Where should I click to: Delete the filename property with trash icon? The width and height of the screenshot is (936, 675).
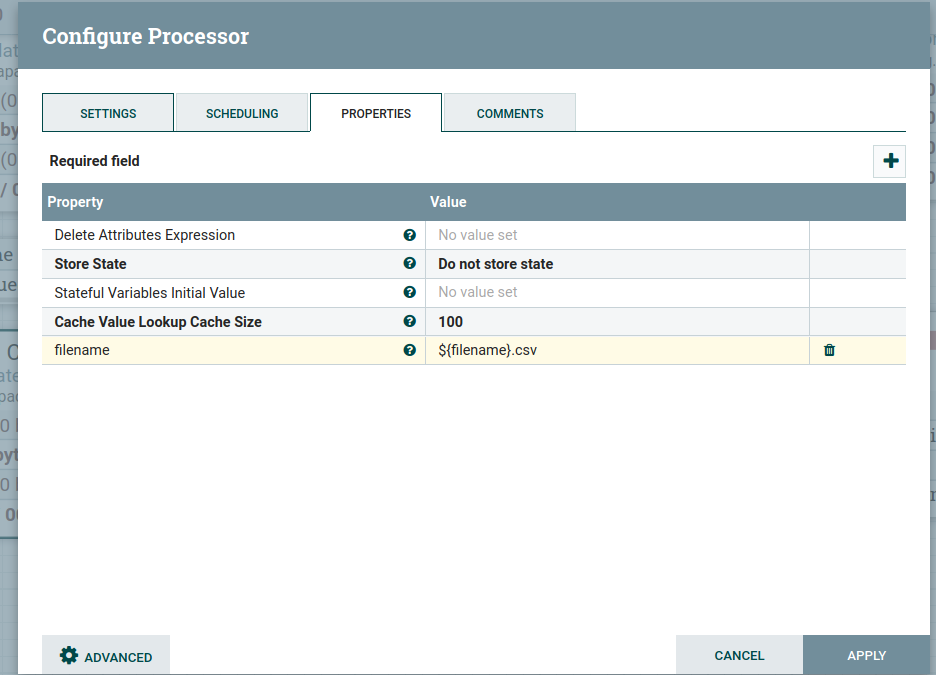829,350
